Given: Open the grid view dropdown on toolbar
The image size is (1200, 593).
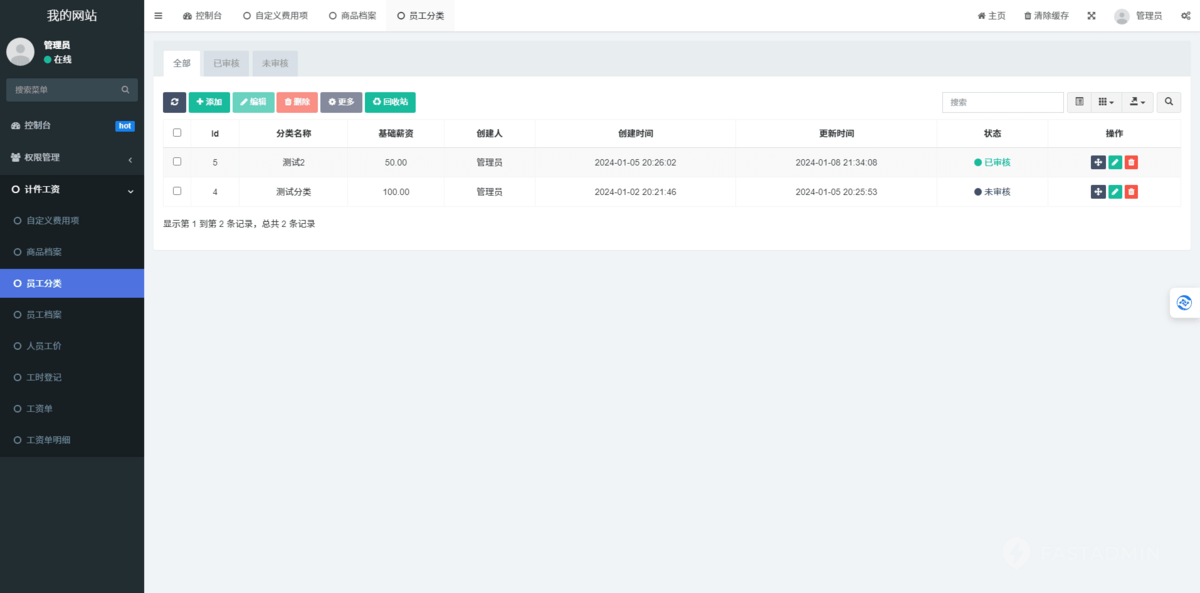Looking at the screenshot, I should (x=1105, y=102).
